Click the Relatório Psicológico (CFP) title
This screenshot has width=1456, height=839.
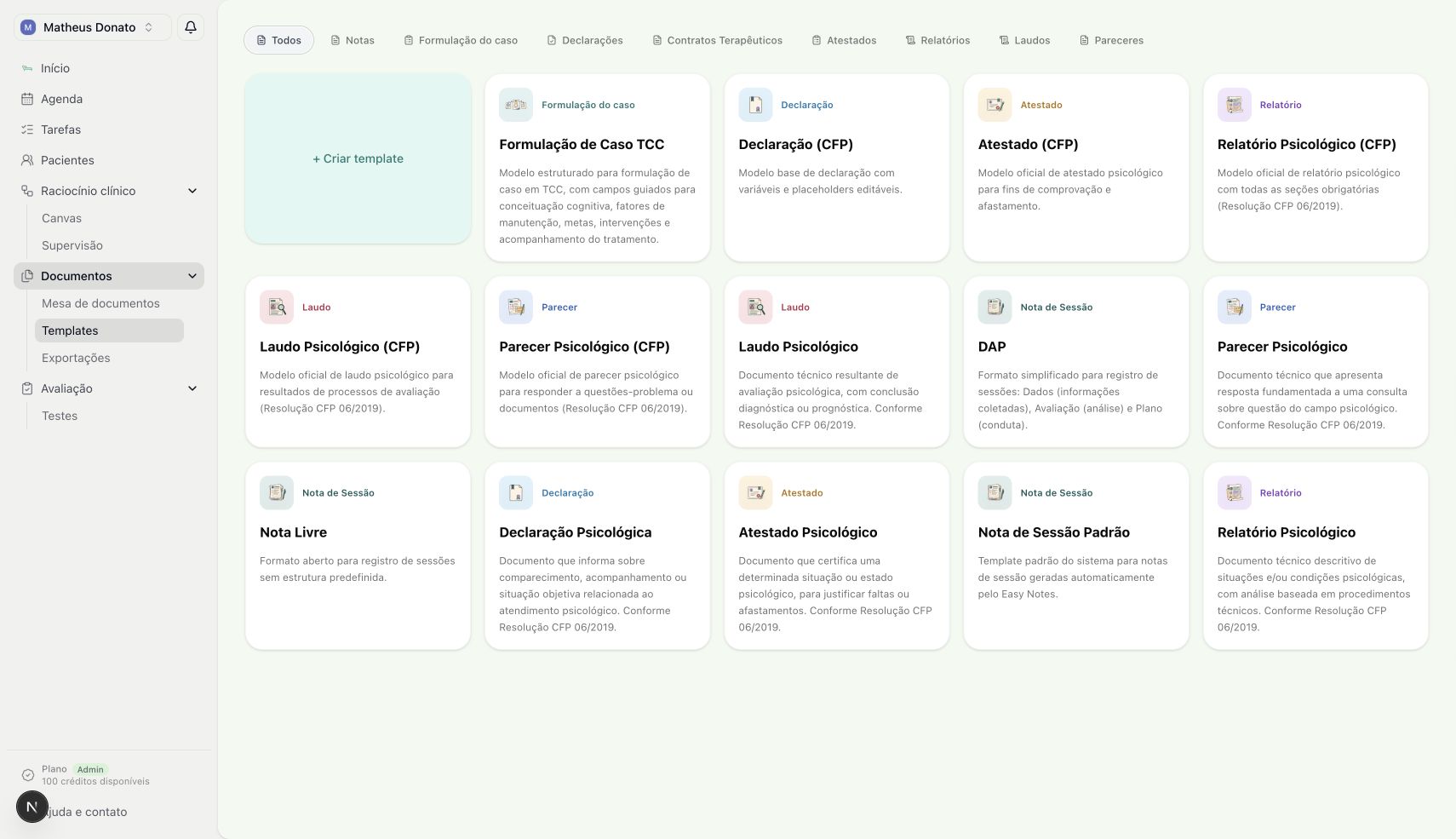tap(1306, 145)
